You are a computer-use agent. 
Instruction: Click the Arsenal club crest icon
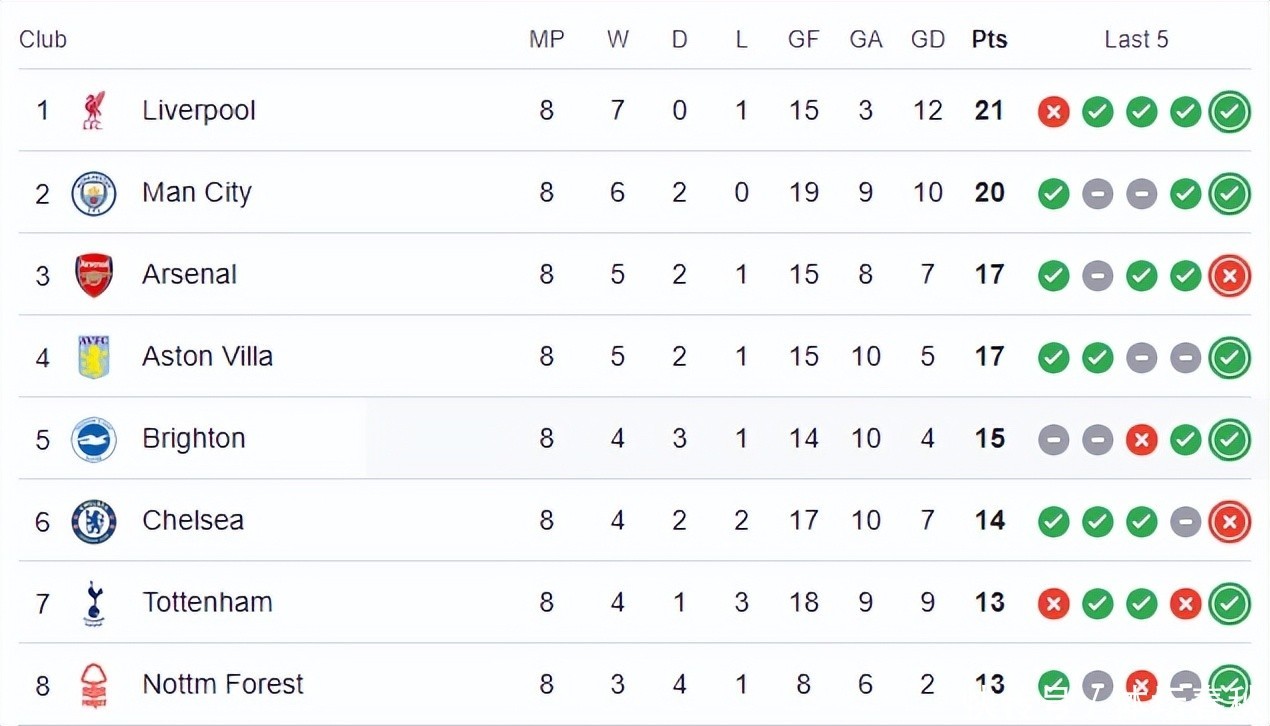coord(94,275)
